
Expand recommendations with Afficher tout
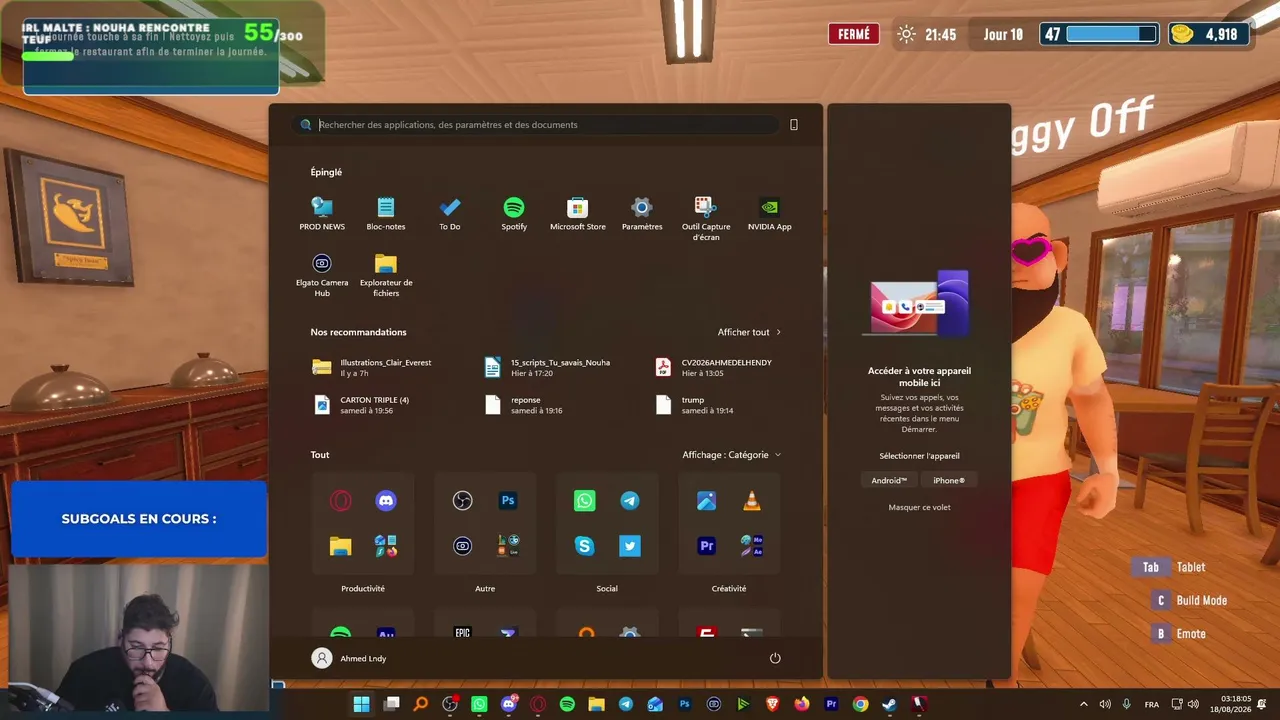click(749, 332)
